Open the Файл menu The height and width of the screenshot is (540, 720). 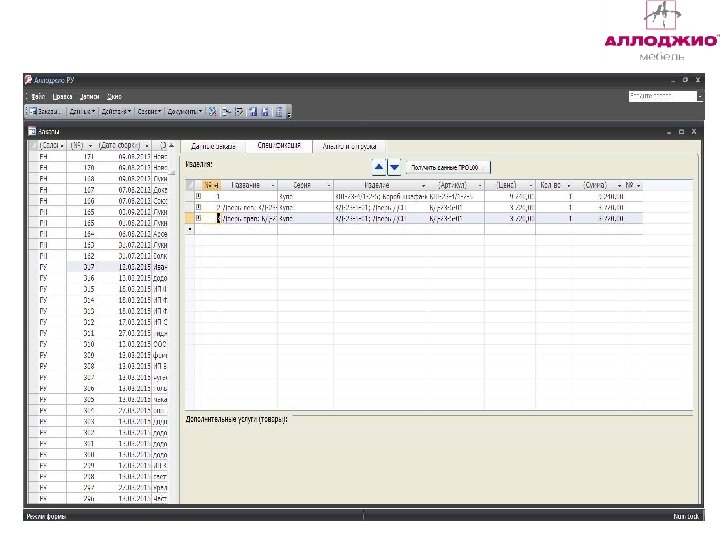[38, 96]
